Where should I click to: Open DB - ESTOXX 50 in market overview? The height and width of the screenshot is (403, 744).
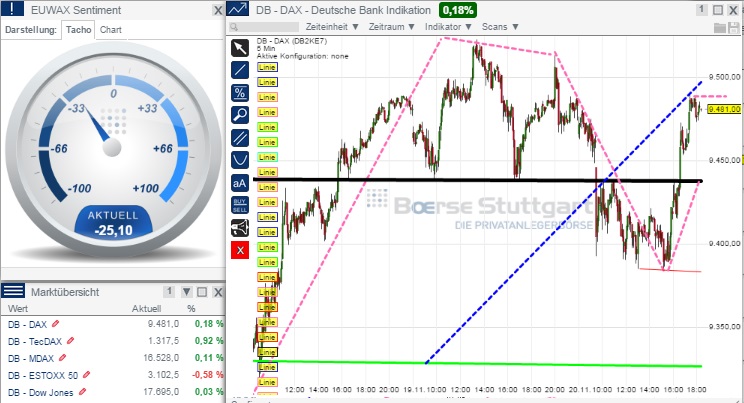(x=43, y=375)
